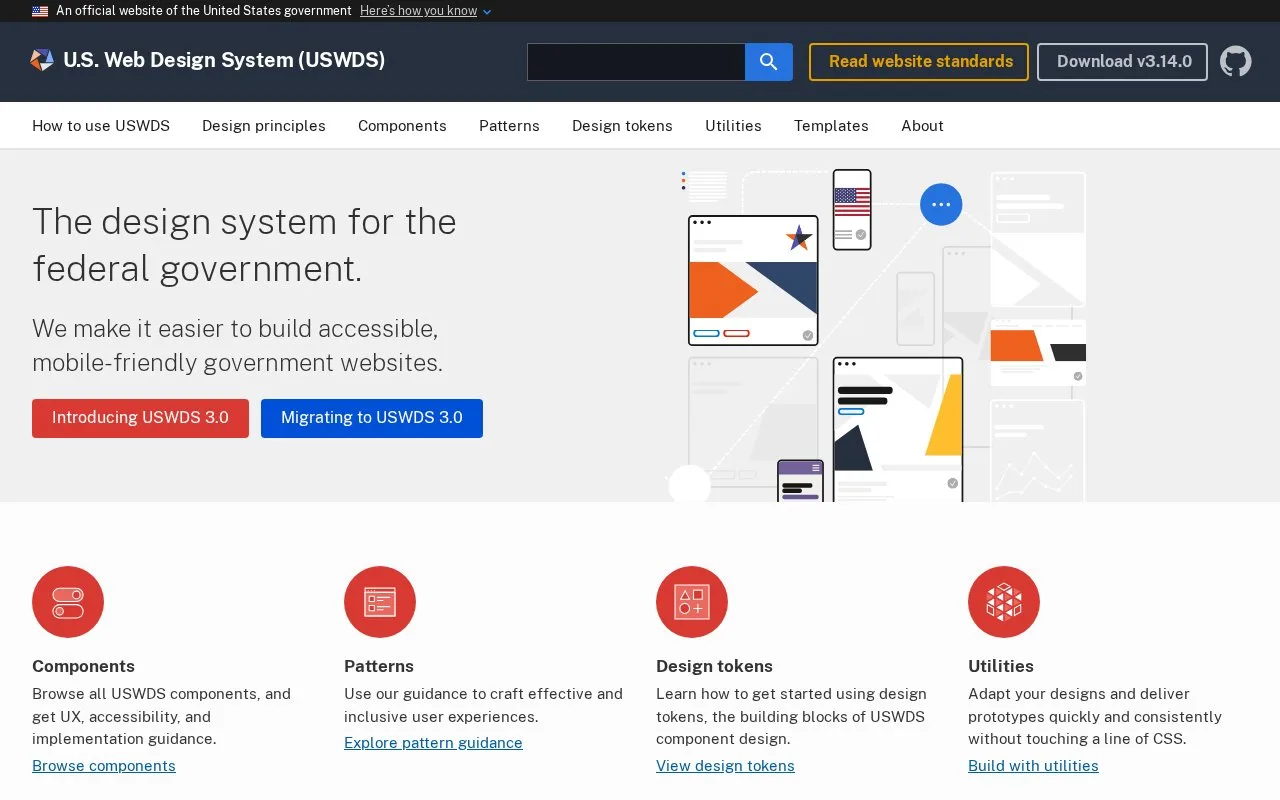Click the Components heading text

click(x=83, y=666)
